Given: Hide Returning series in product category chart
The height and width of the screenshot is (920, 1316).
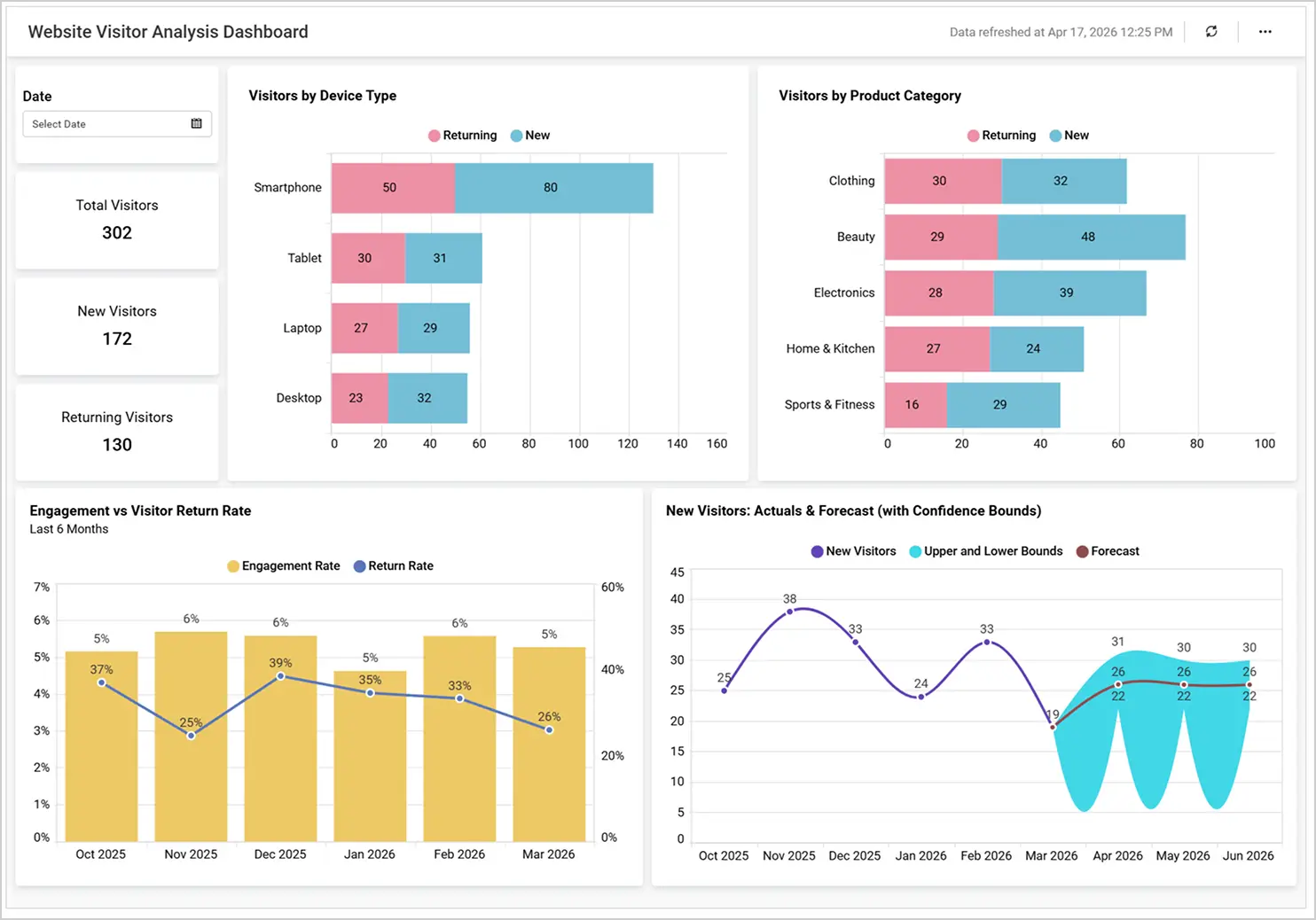Looking at the screenshot, I should pos(1001,135).
